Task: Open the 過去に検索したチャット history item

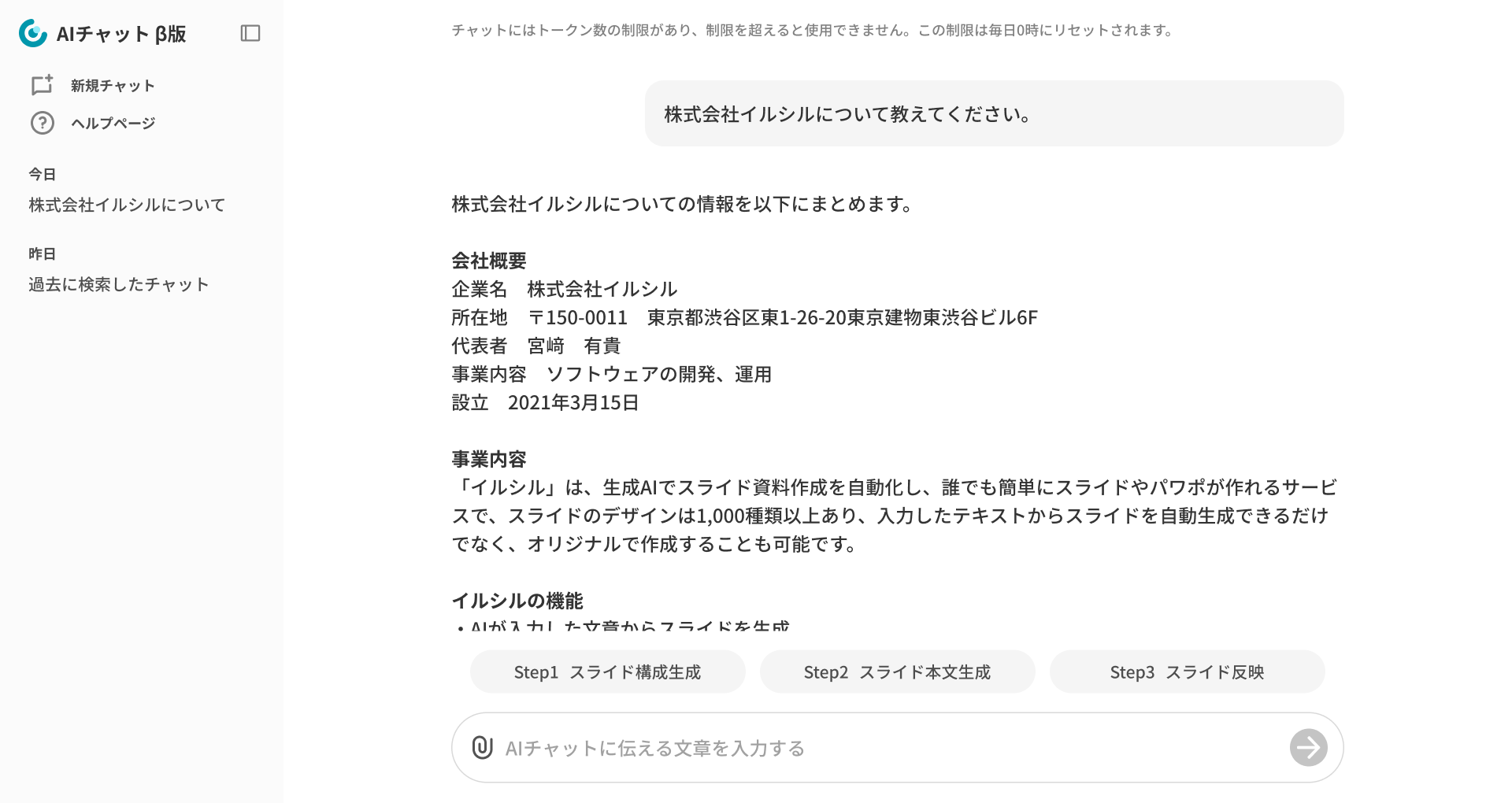Action: [119, 285]
